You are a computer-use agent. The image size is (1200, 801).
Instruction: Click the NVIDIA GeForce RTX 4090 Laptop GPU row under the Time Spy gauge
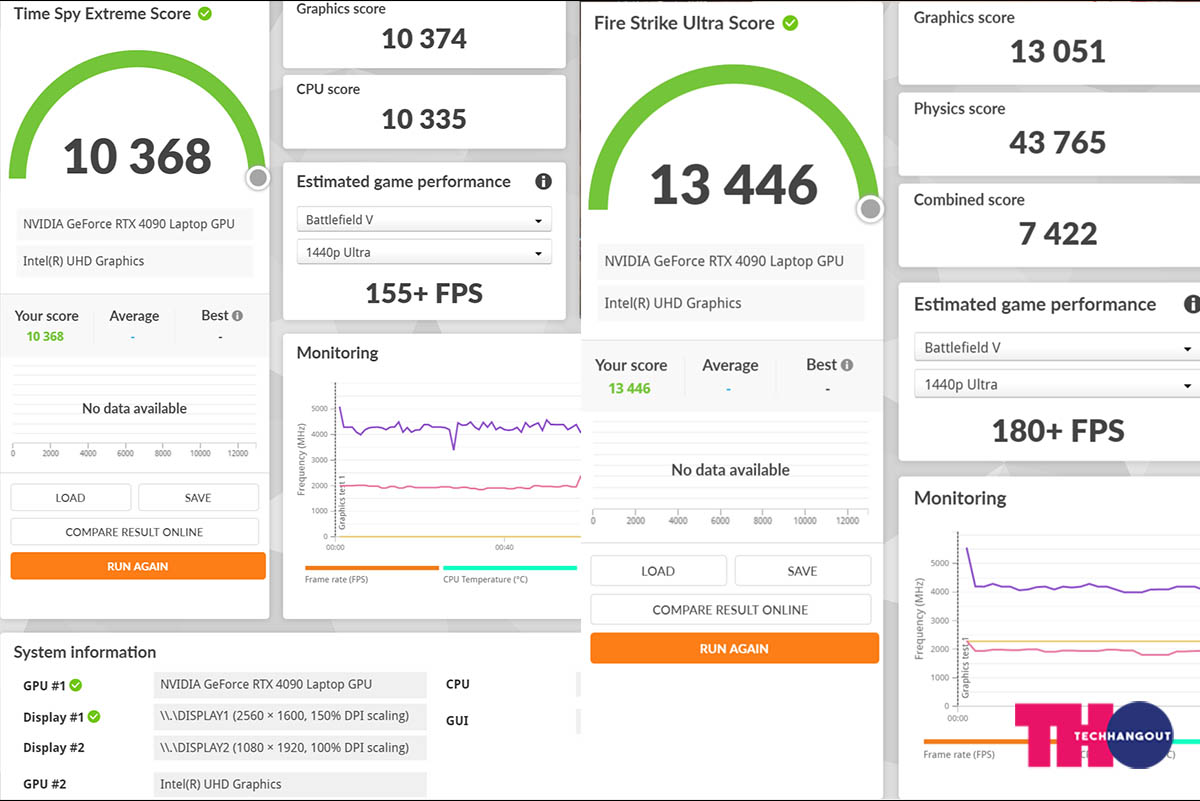point(133,224)
